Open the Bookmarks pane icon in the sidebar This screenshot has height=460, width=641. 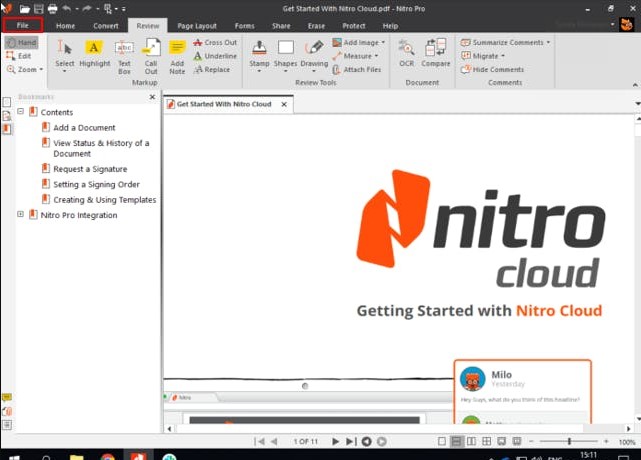7,129
